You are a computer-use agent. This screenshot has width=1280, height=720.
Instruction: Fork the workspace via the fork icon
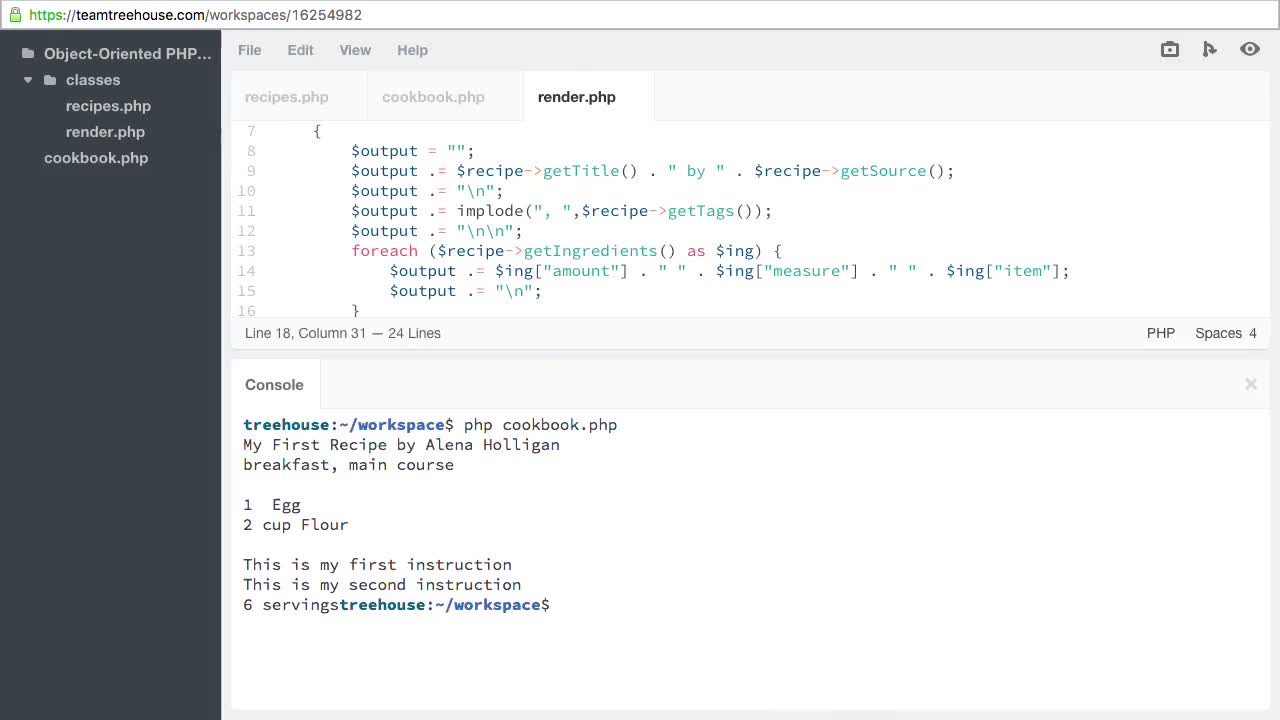point(1210,49)
